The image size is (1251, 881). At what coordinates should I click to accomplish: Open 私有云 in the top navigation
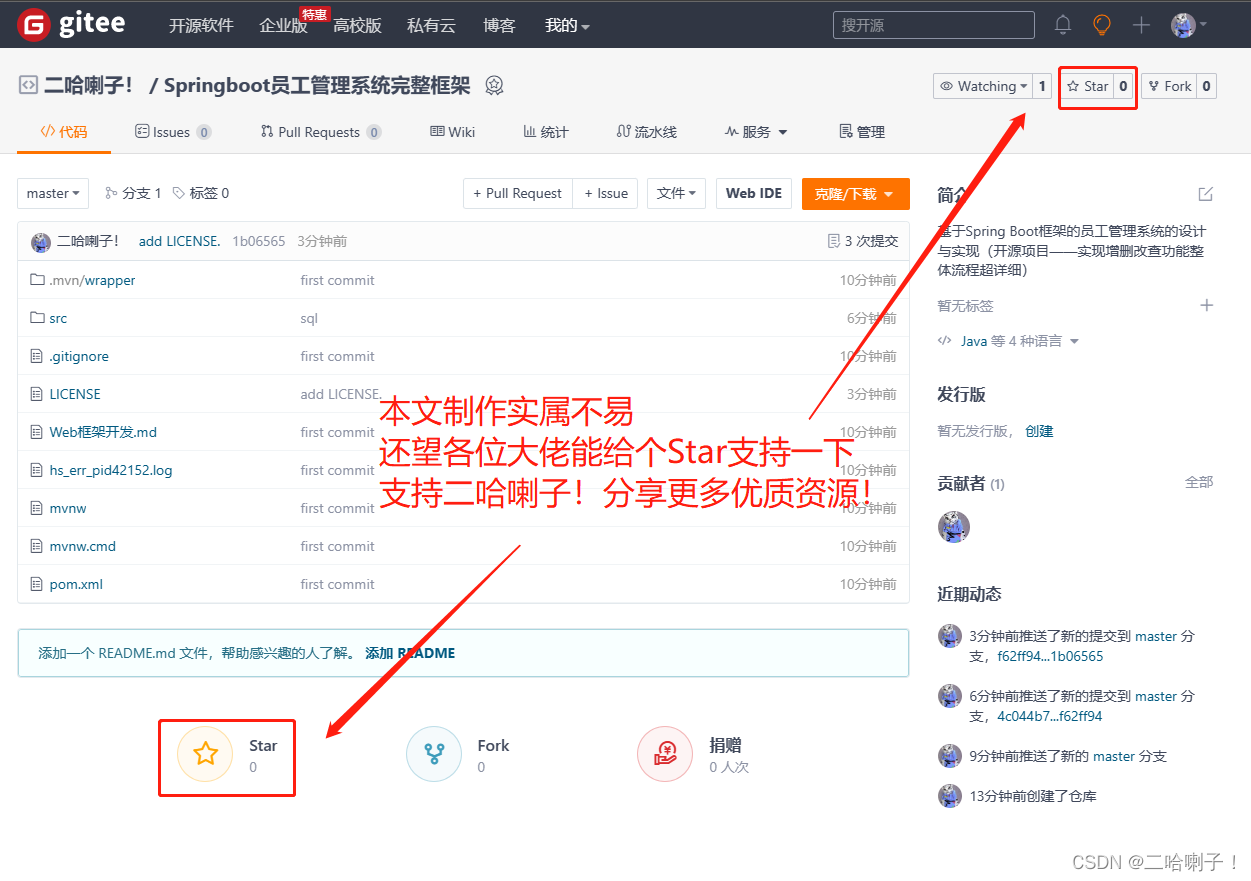point(432,25)
